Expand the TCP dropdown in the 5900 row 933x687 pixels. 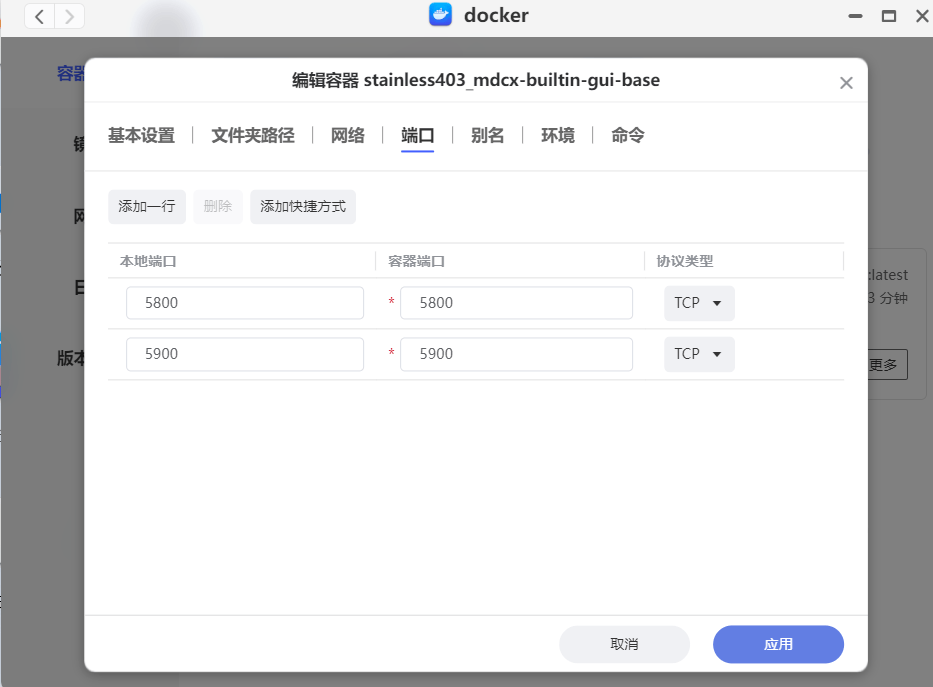coord(699,354)
